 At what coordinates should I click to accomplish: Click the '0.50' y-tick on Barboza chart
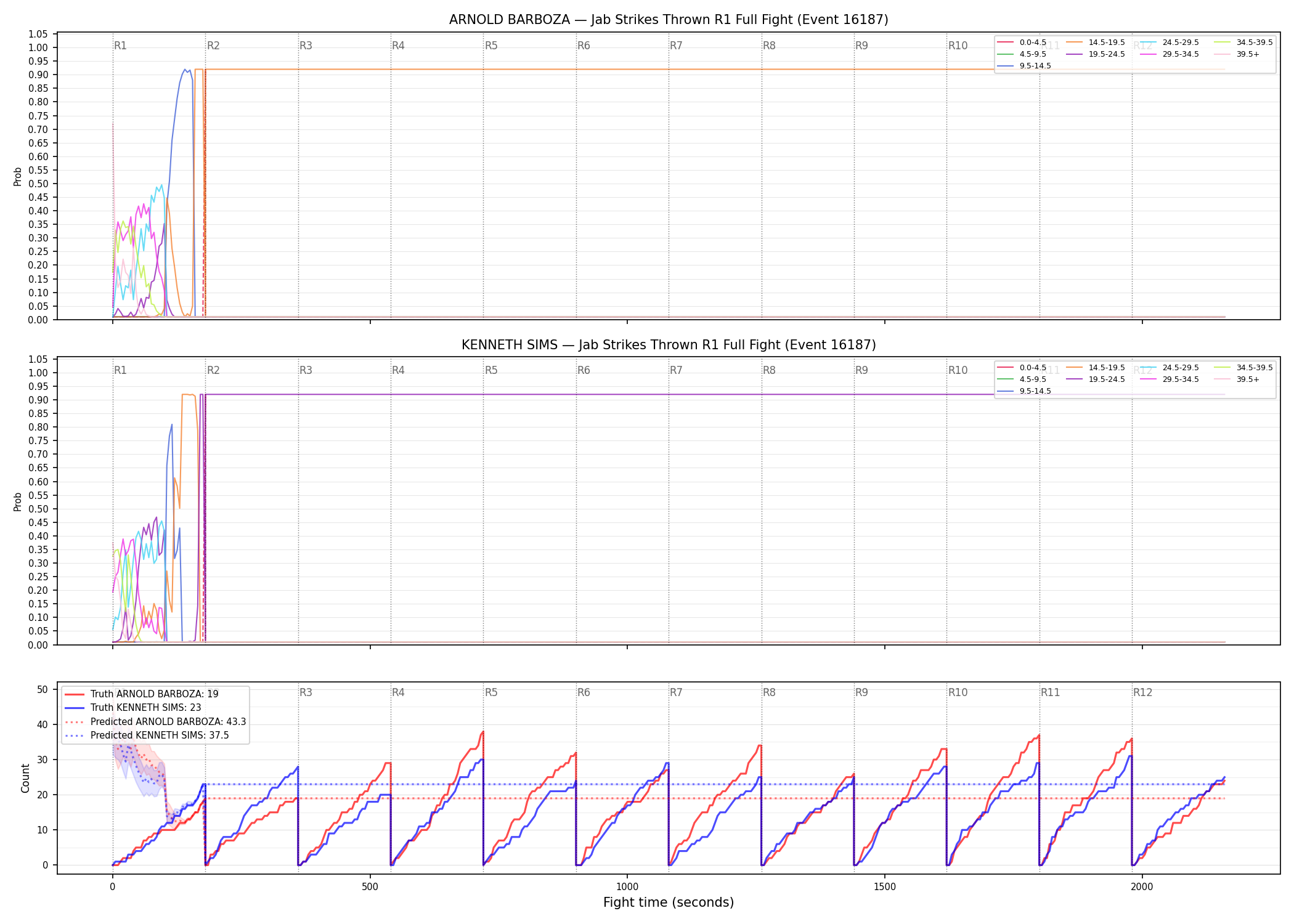coord(38,184)
